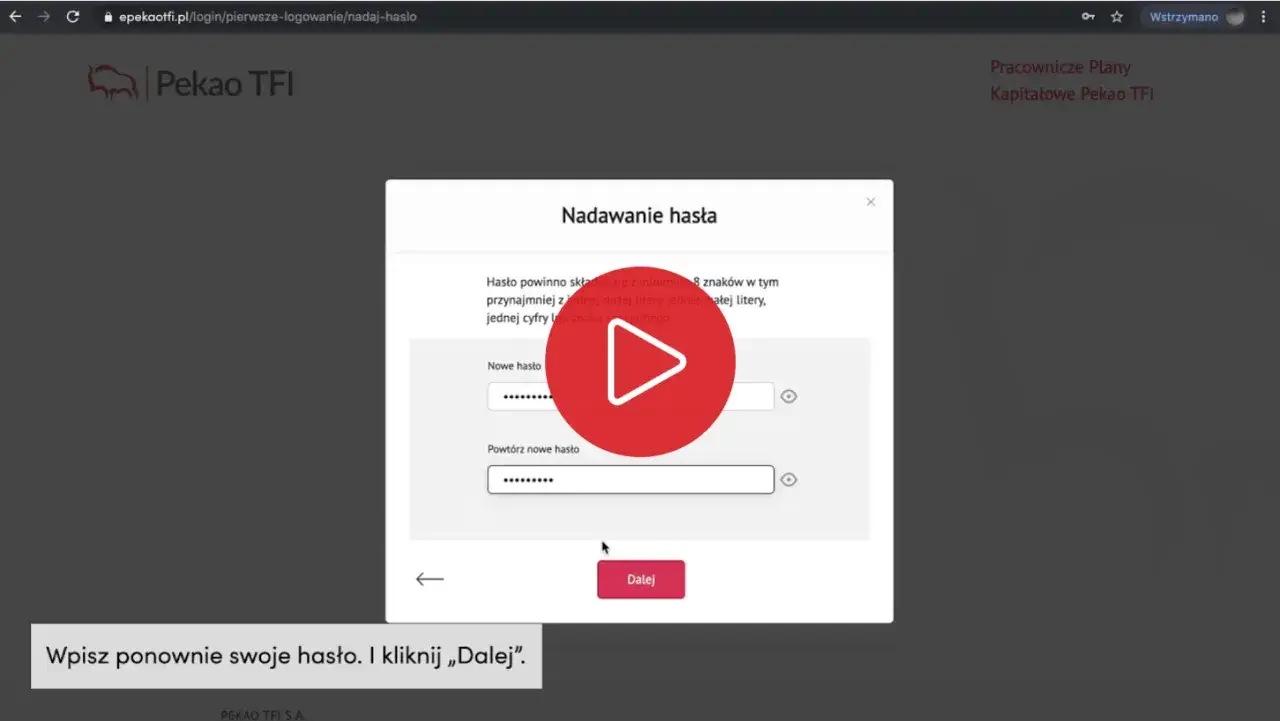Show the password in Nowe hasło
The height and width of the screenshot is (721, 1280).
tap(788, 397)
